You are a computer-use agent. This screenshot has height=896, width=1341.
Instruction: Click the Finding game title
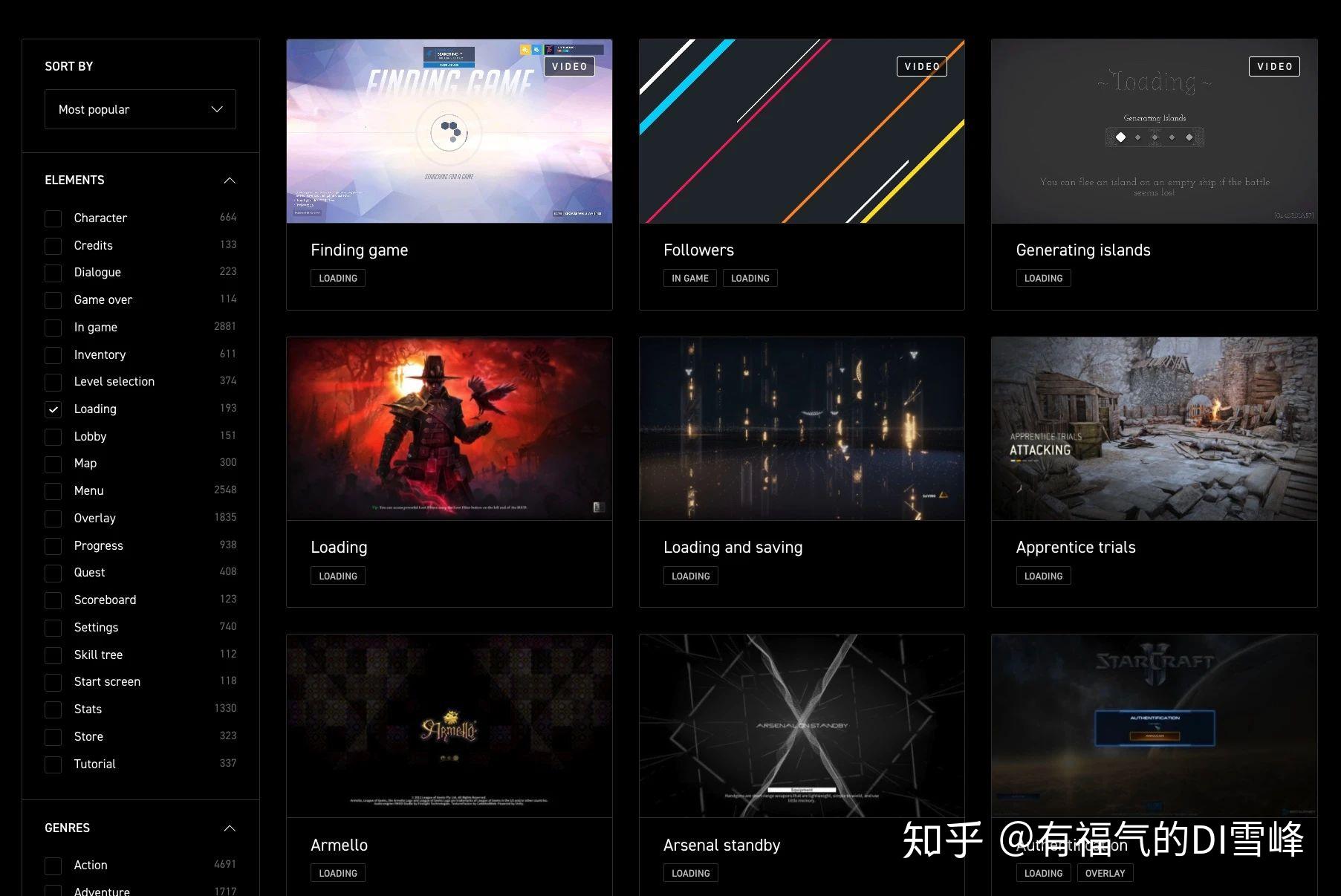pyautogui.click(x=360, y=250)
